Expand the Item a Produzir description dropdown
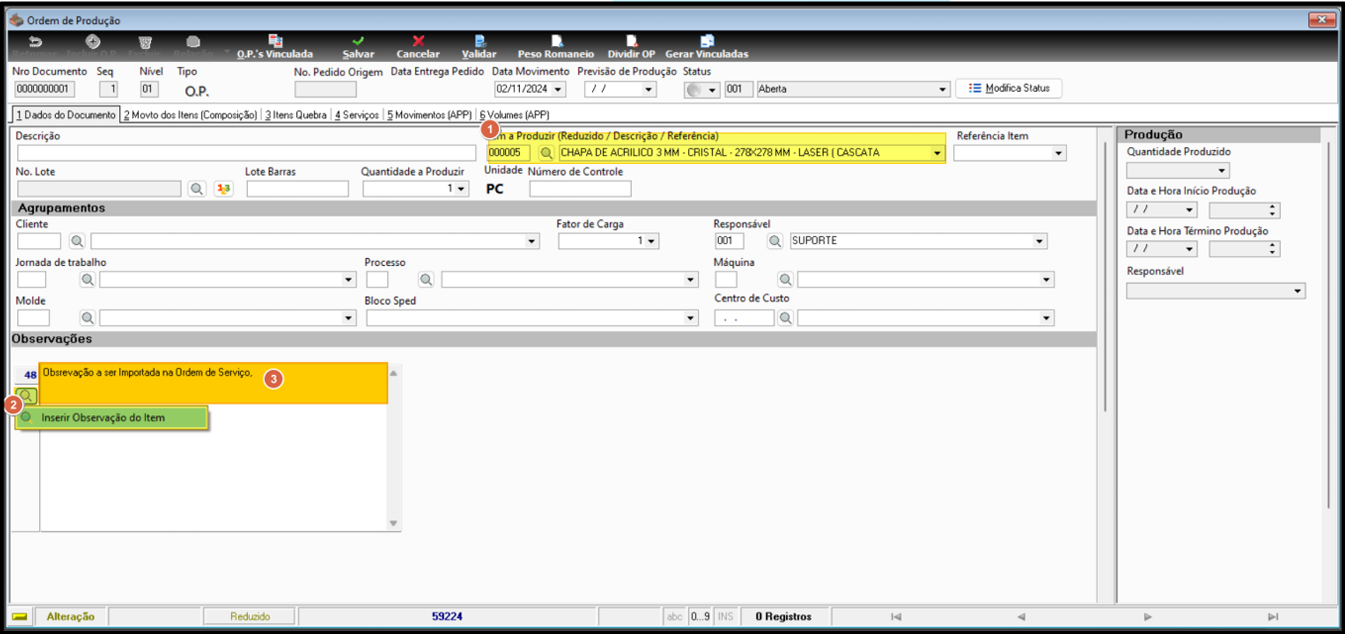The width and height of the screenshot is (1345, 634). click(x=937, y=153)
